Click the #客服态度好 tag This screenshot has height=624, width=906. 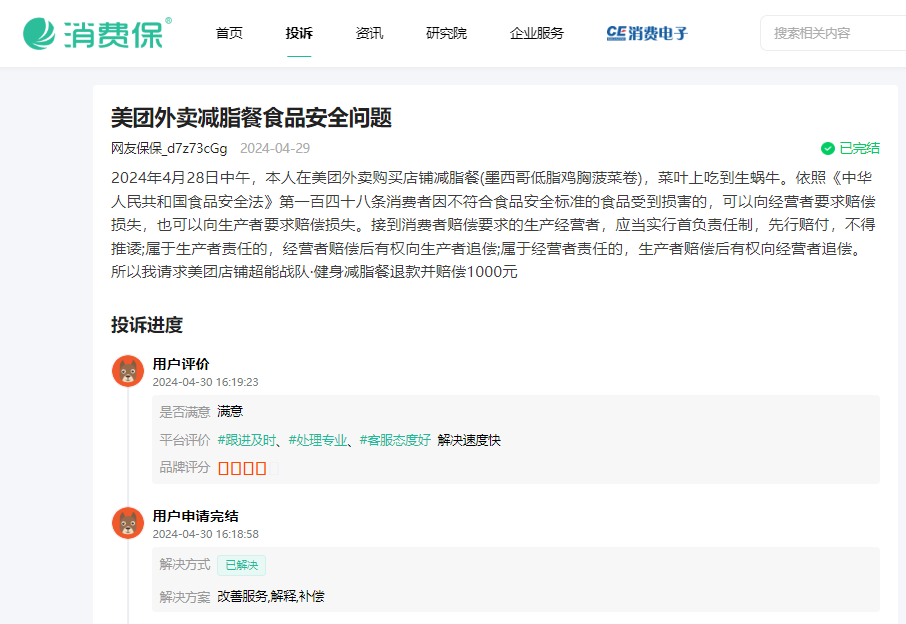(x=395, y=440)
